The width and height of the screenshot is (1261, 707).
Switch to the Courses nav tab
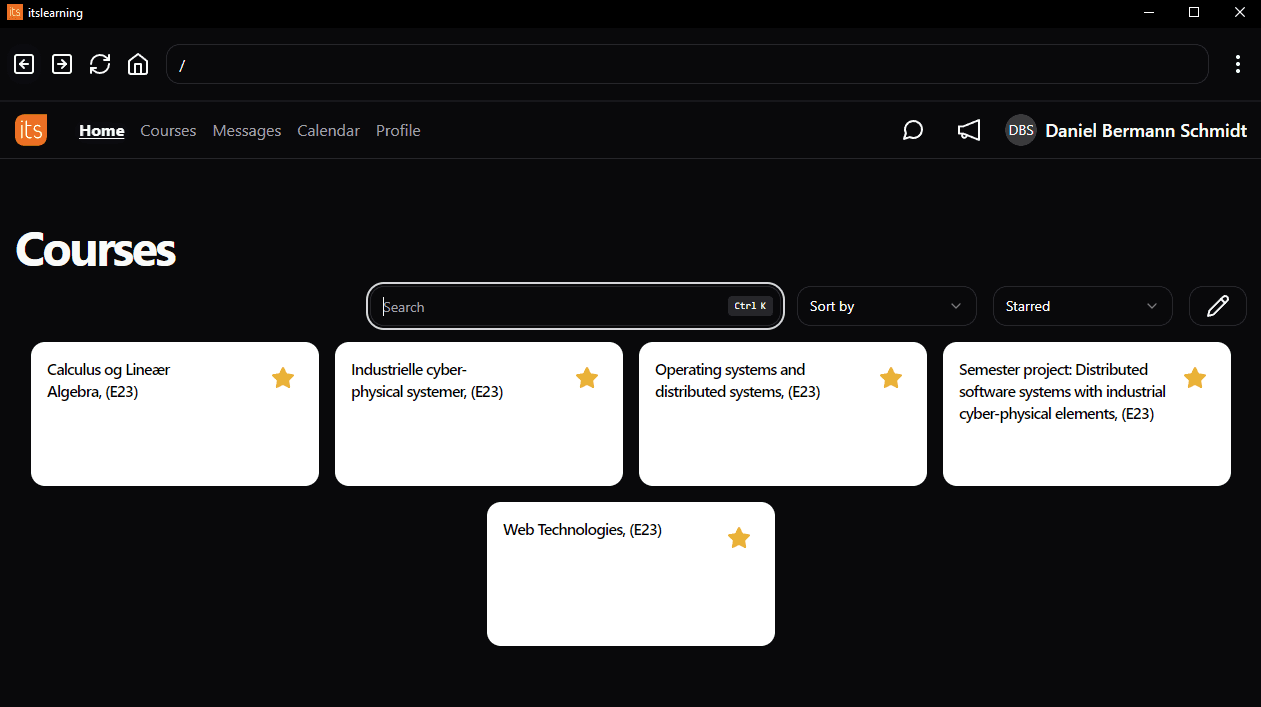click(x=168, y=130)
